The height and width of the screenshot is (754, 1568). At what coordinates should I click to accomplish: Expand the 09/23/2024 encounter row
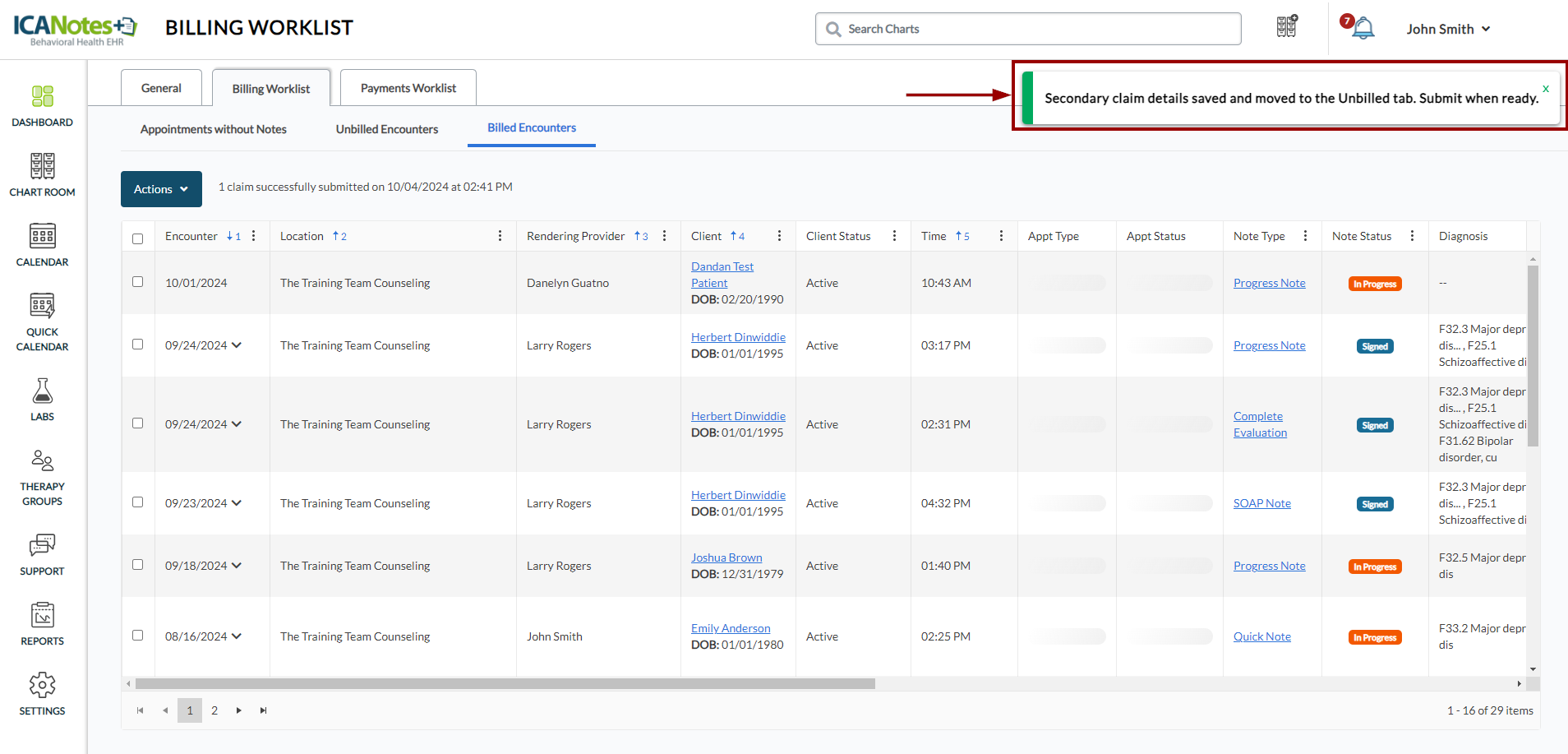pyautogui.click(x=237, y=503)
